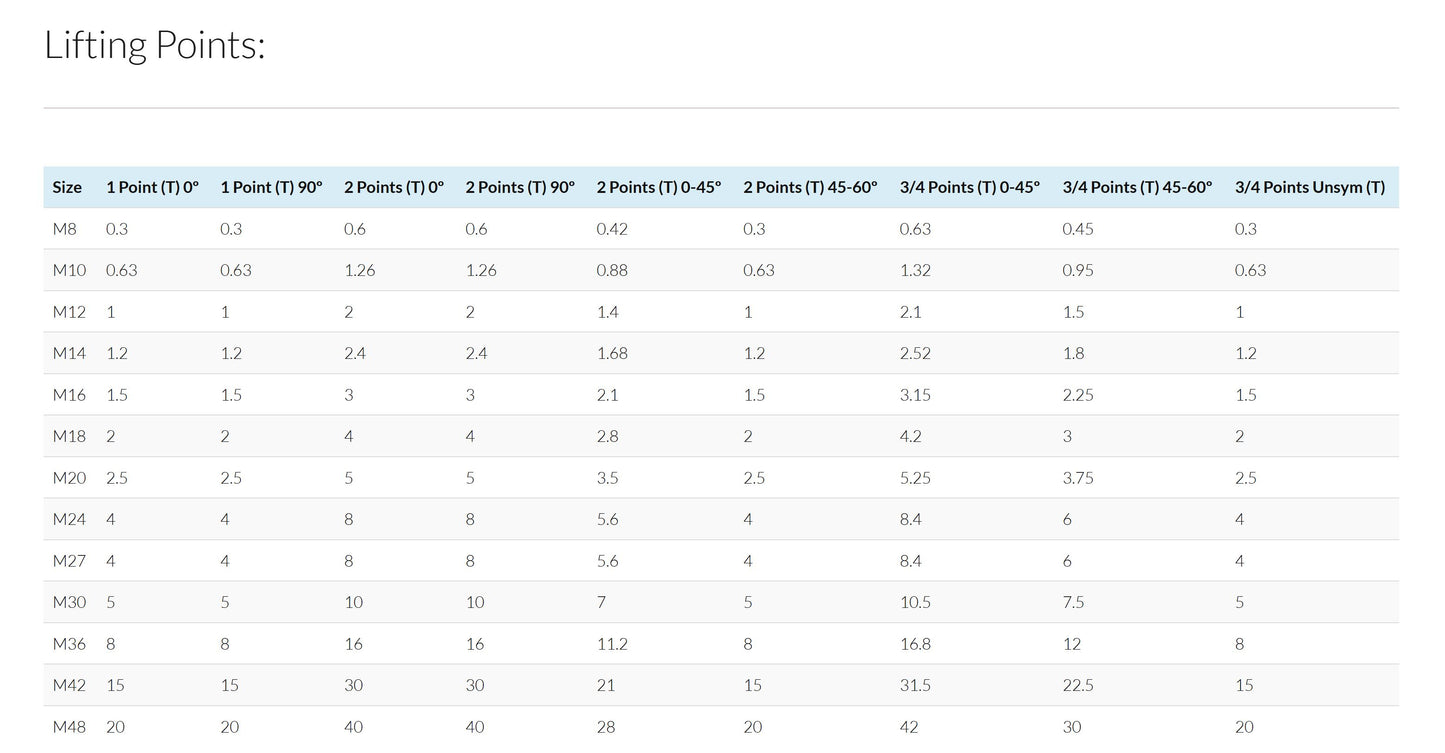Select the 0.88 value in the M10 row

coord(612,270)
